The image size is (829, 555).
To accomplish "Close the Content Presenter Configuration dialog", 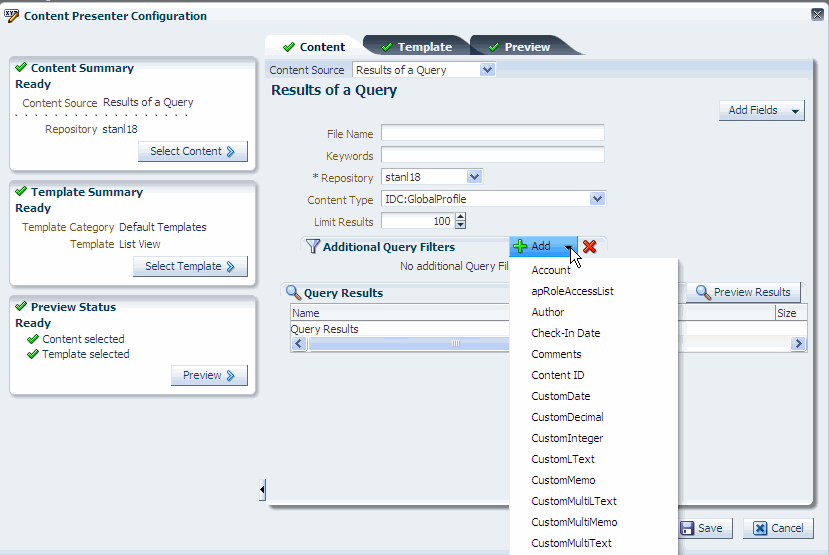I will pos(817,14).
